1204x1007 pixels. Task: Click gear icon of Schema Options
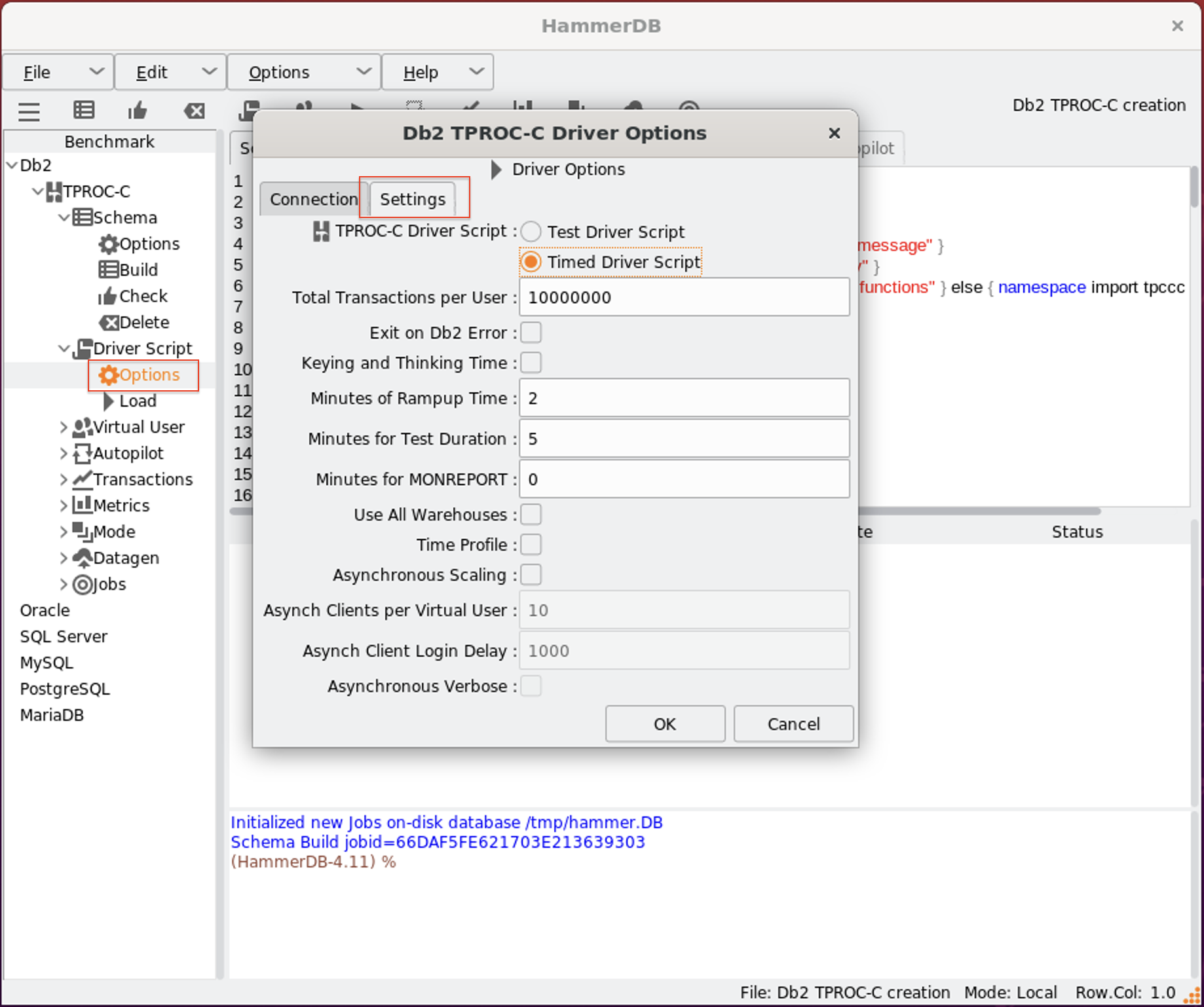click(108, 244)
